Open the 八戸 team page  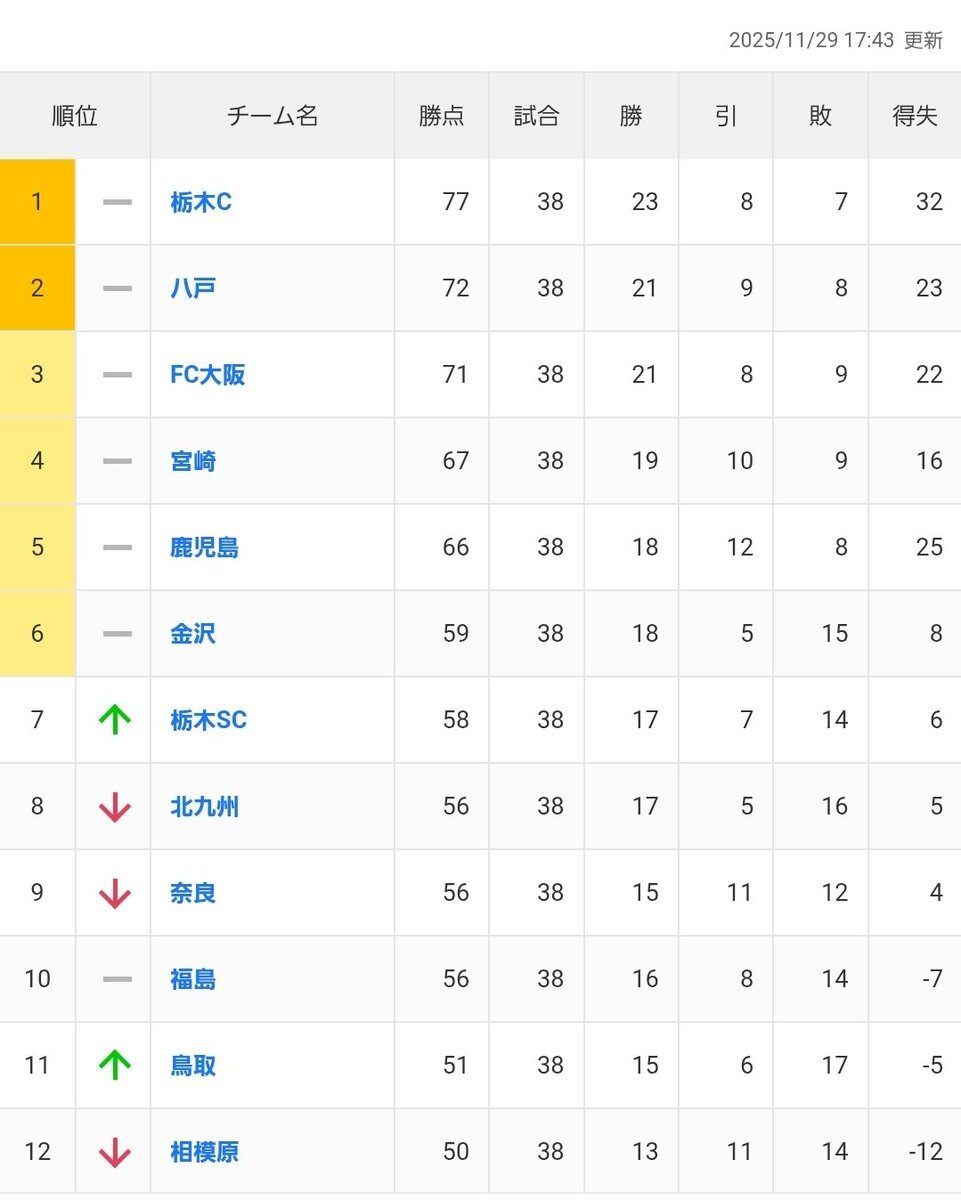pyautogui.click(x=193, y=289)
